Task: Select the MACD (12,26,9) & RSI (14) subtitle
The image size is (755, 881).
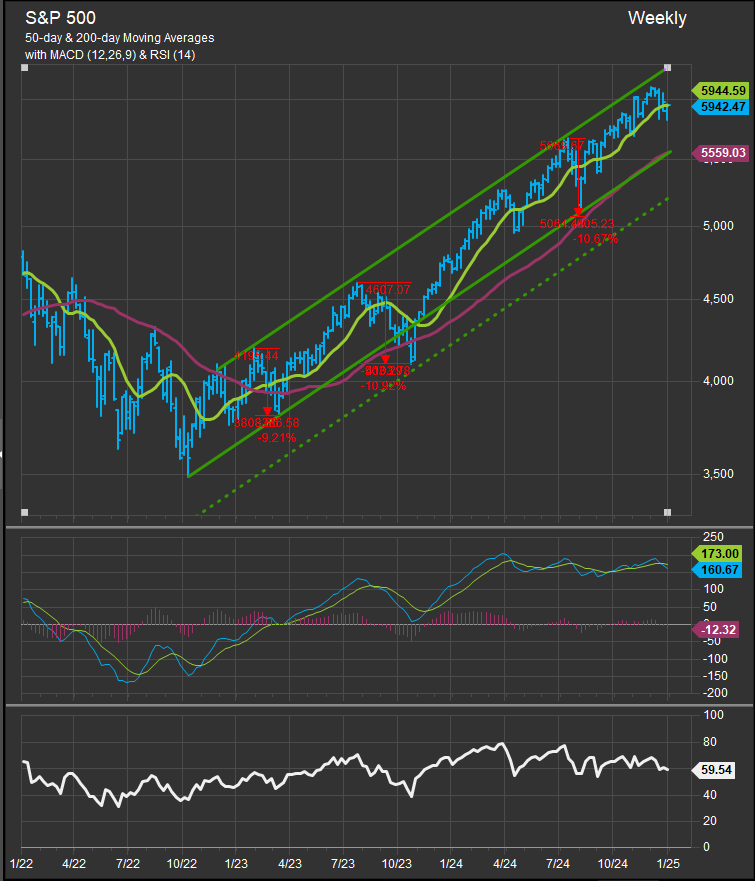Action: (x=110, y=55)
